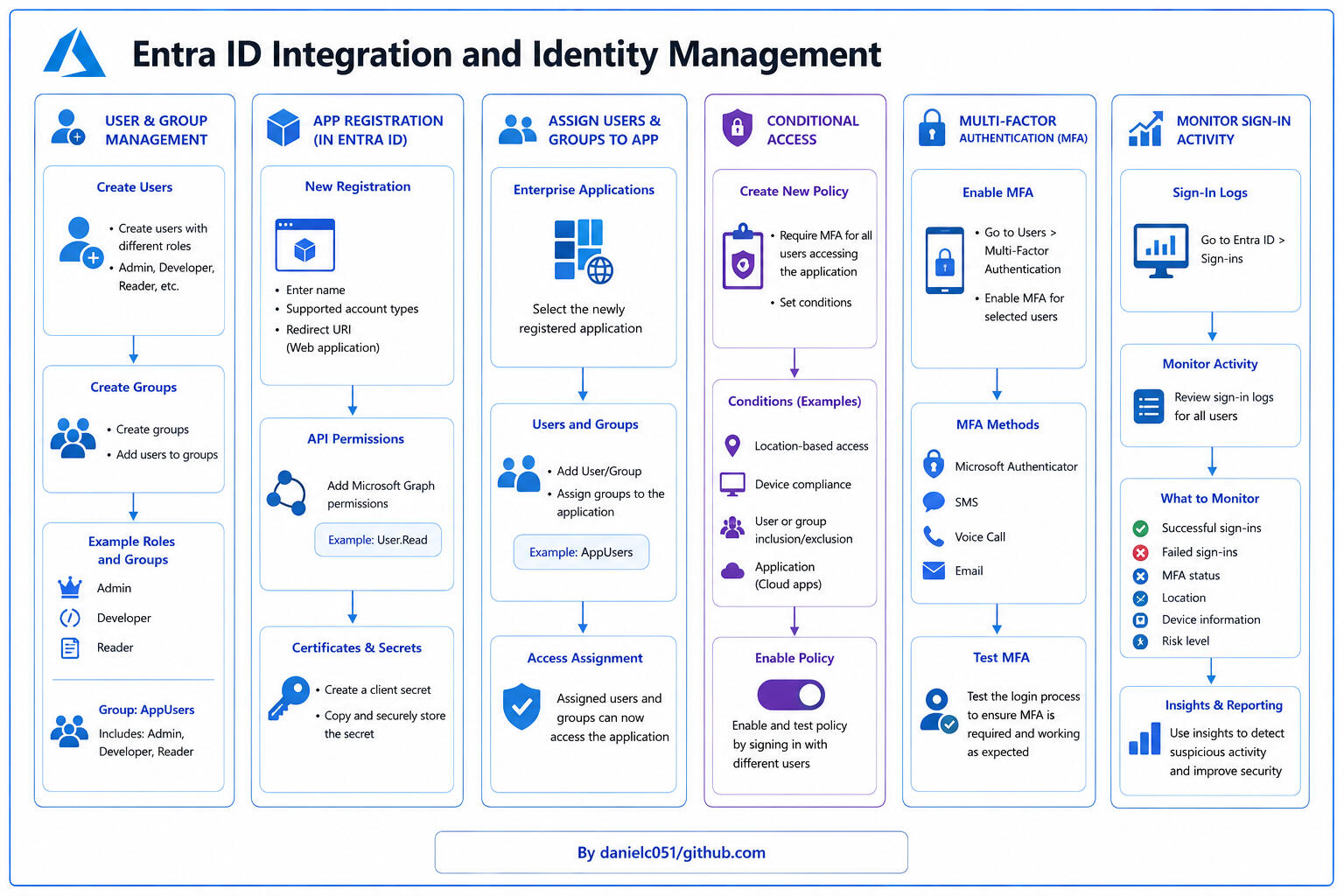Click the people group icon in Create Groups card
1344x896 pixels.
[73, 437]
